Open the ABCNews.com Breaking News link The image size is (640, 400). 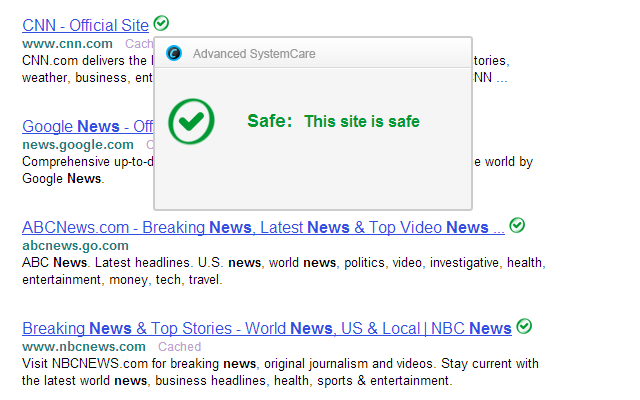[x=263, y=227]
